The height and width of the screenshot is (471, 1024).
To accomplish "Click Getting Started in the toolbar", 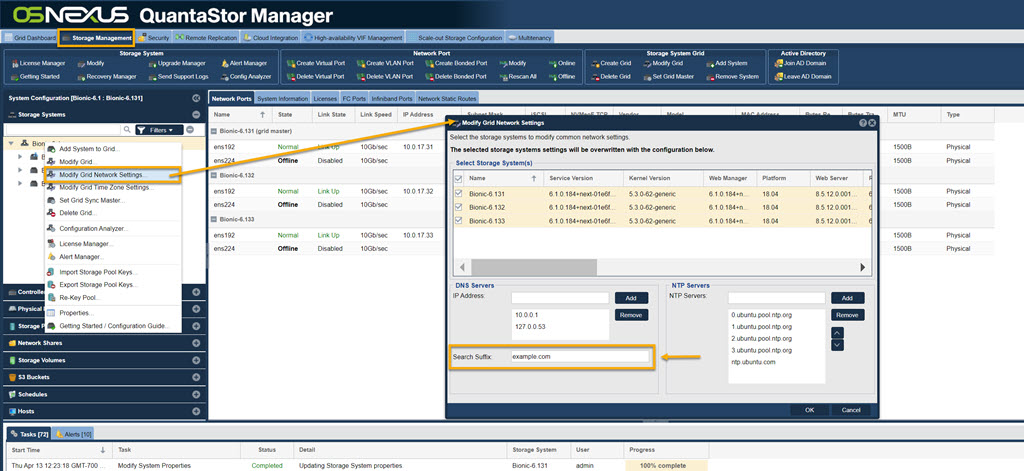I will click(36, 76).
